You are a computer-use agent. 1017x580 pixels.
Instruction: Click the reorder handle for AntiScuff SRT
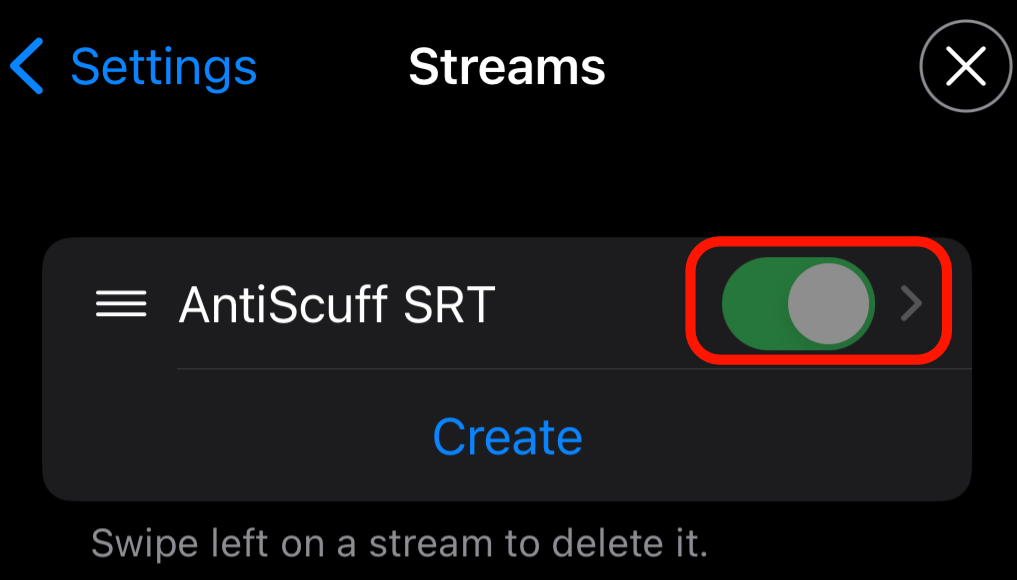coord(121,304)
